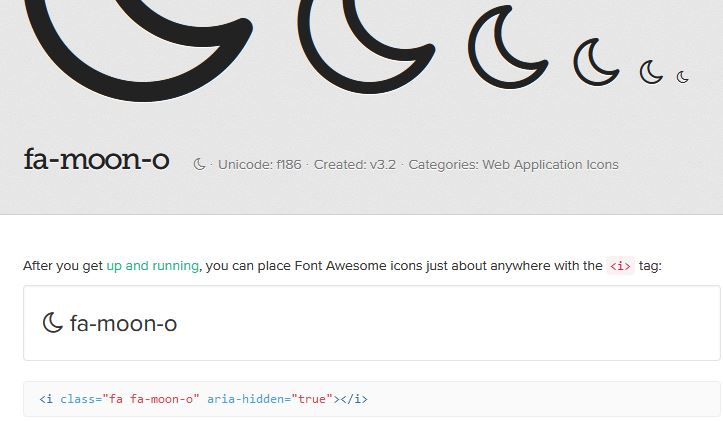Click the "Unicode: f186" text
The height and width of the screenshot is (421, 723).
pyautogui.click(x=260, y=165)
